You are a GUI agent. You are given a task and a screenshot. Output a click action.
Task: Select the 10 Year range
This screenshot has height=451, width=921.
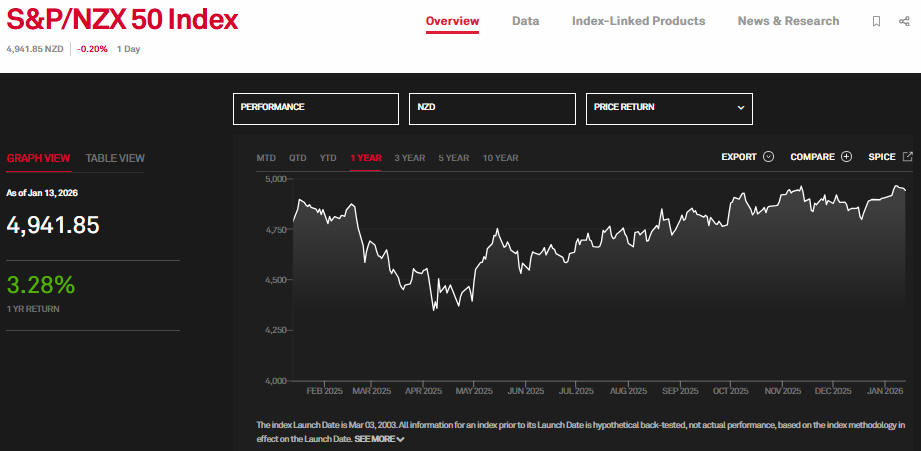click(x=500, y=157)
